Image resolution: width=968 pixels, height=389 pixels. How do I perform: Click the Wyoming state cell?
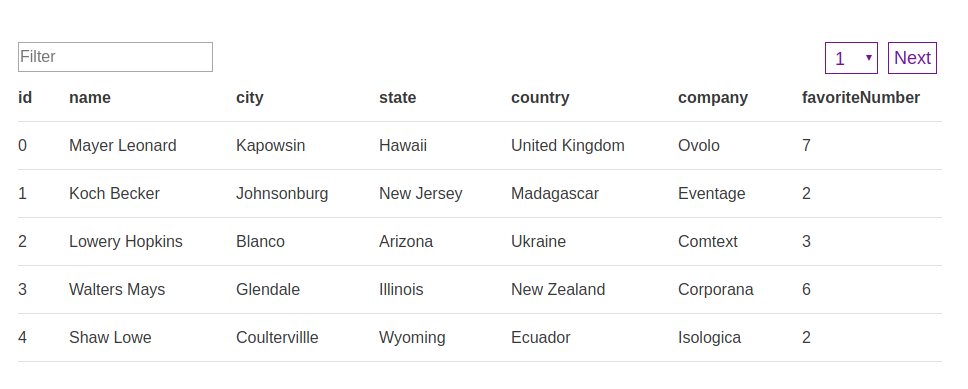(x=412, y=338)
